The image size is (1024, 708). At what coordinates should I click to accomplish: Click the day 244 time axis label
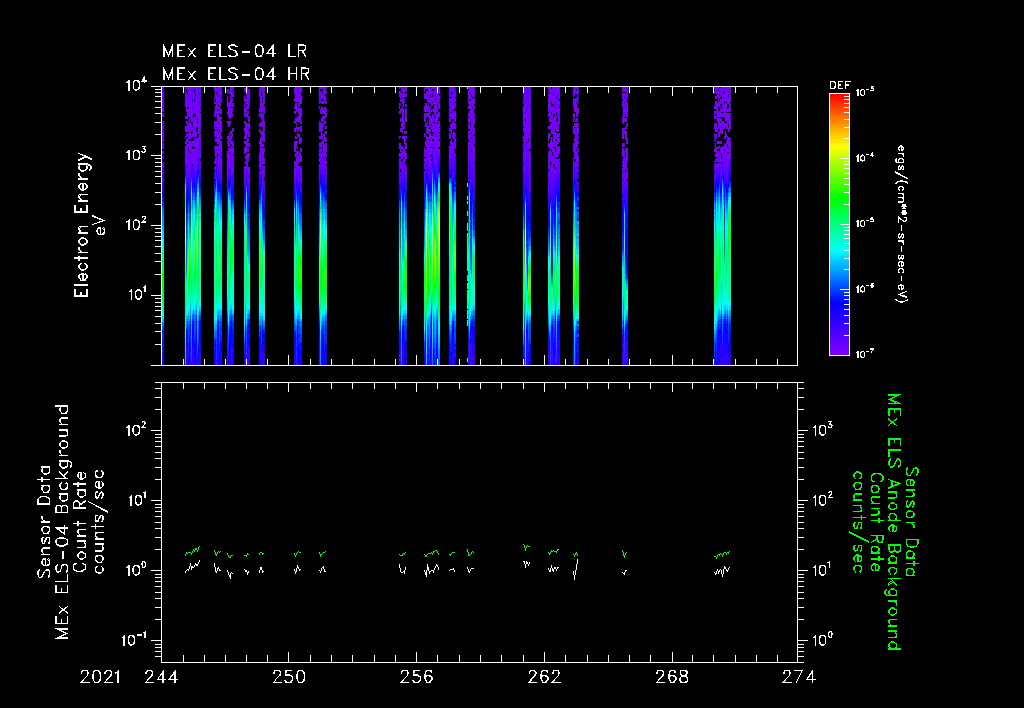tap(161, 677)
